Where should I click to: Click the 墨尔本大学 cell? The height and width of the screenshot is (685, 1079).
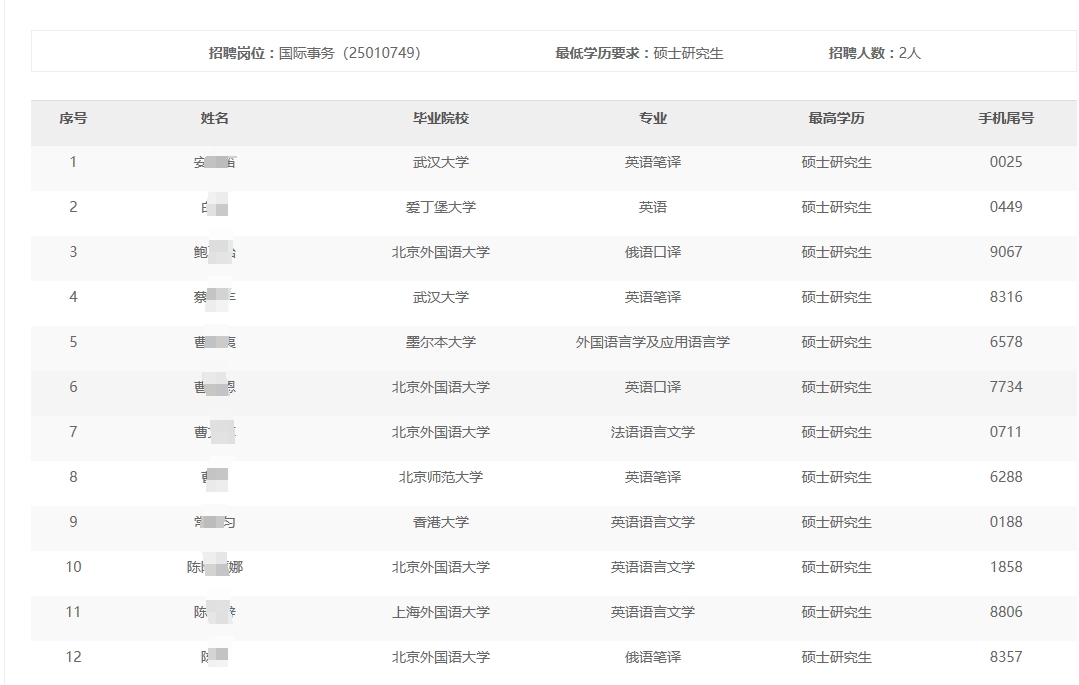[441, 342]
